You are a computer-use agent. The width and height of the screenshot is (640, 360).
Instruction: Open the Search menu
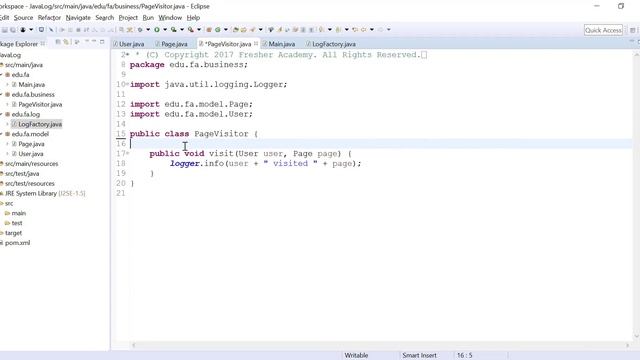(104, 18)
